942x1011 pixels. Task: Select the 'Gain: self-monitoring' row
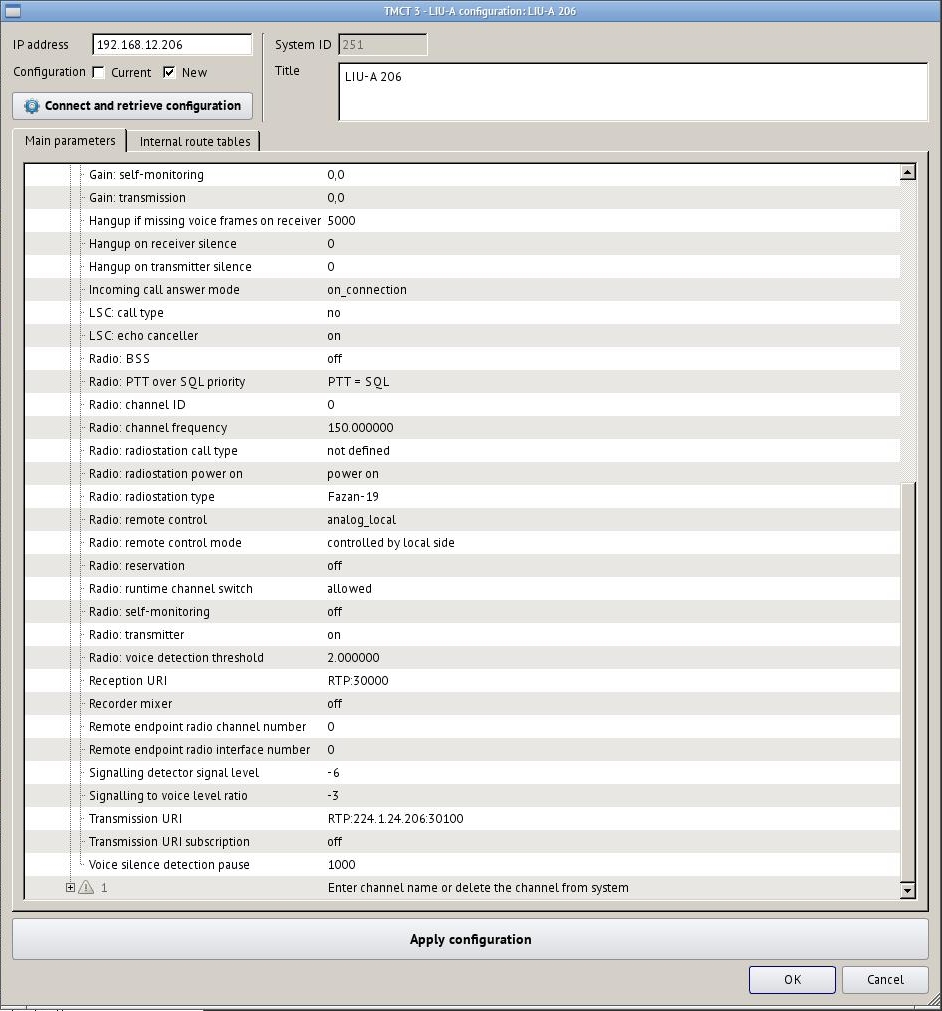pyautogui.click(x=462, y=175)
